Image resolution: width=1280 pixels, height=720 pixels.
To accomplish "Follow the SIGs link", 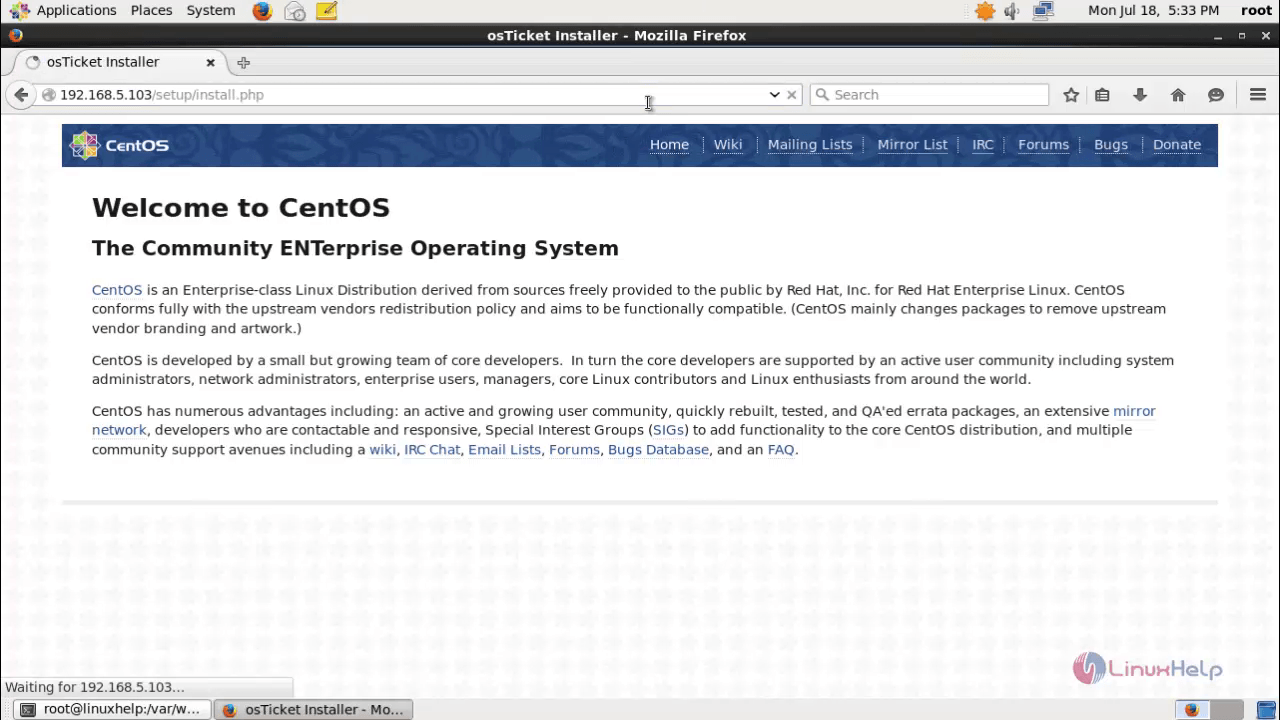I will tap(670, 430).
